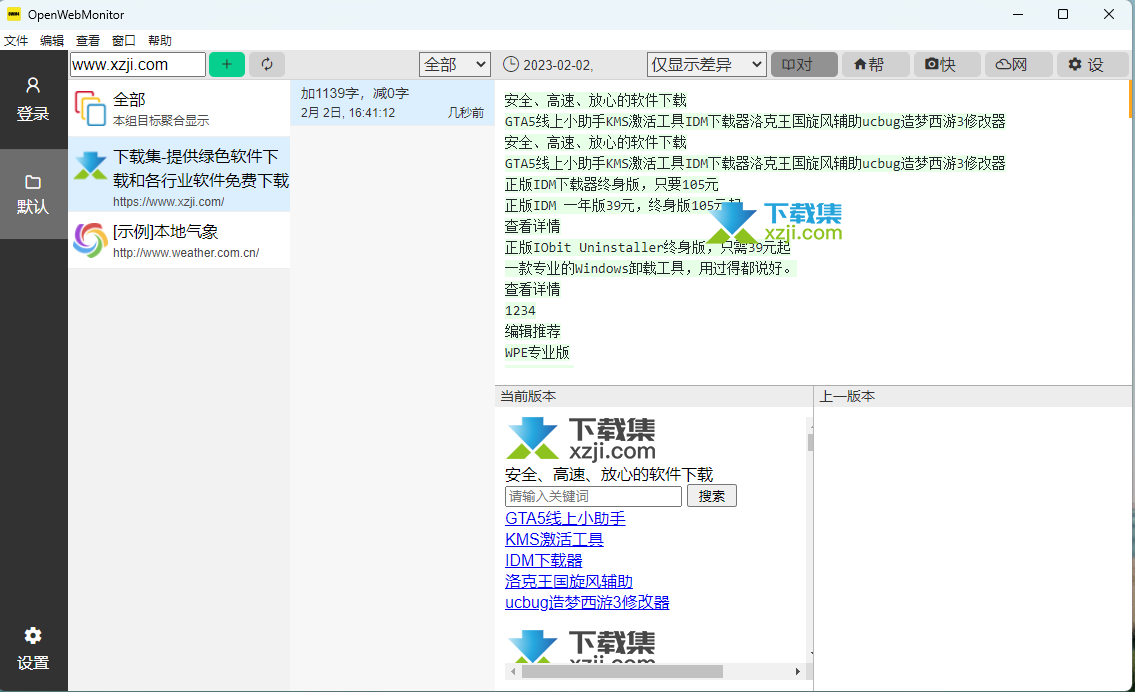Click the OpenWebMonitor app icon in title bar
The width and height of the screenshot is (1135, 692).
(14, 14)
